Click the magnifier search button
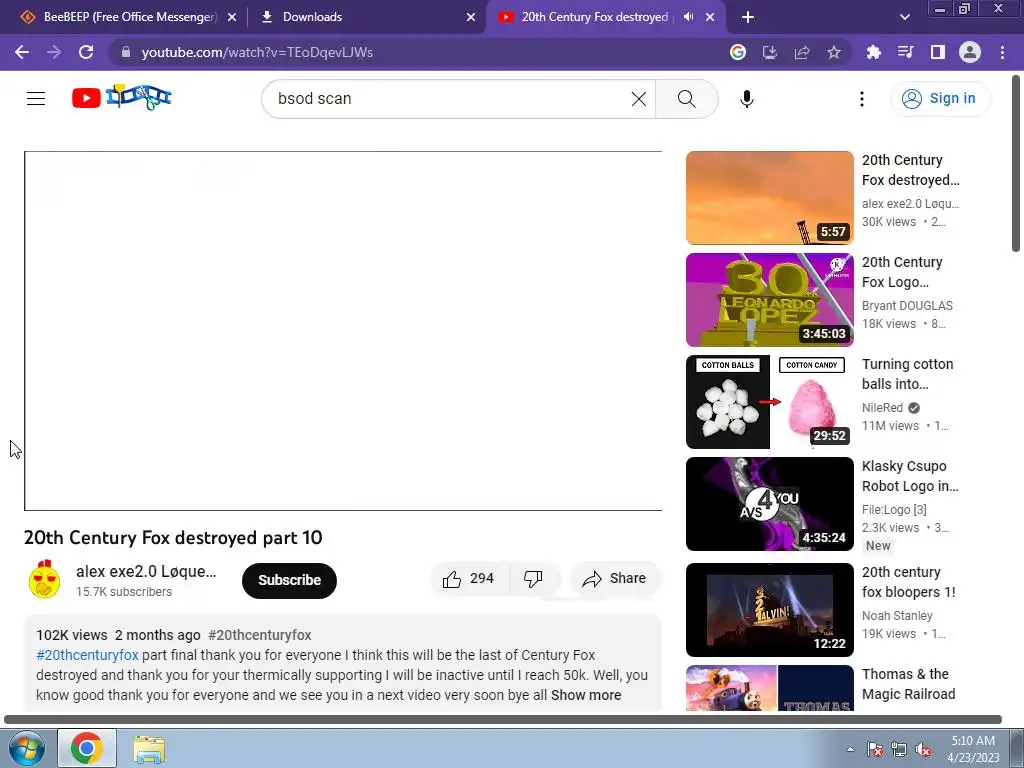Image resolution: width=1024 pixels, height=768 pixels. [x=686, y=99]
